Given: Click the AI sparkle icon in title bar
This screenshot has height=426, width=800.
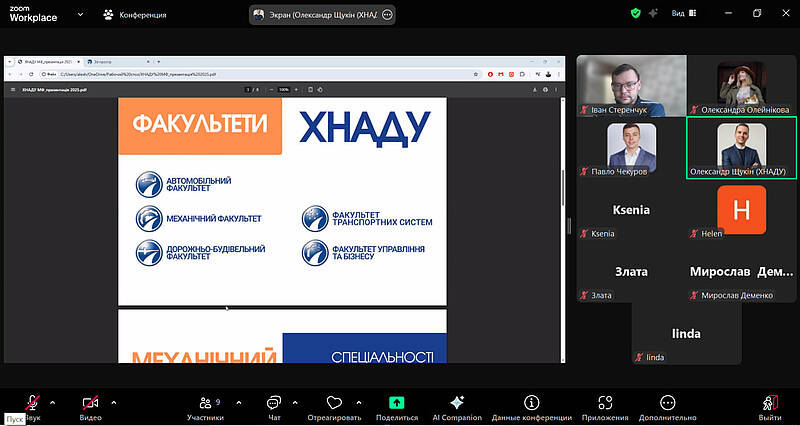Looking at the screenshot, I should tap(653, 14).
